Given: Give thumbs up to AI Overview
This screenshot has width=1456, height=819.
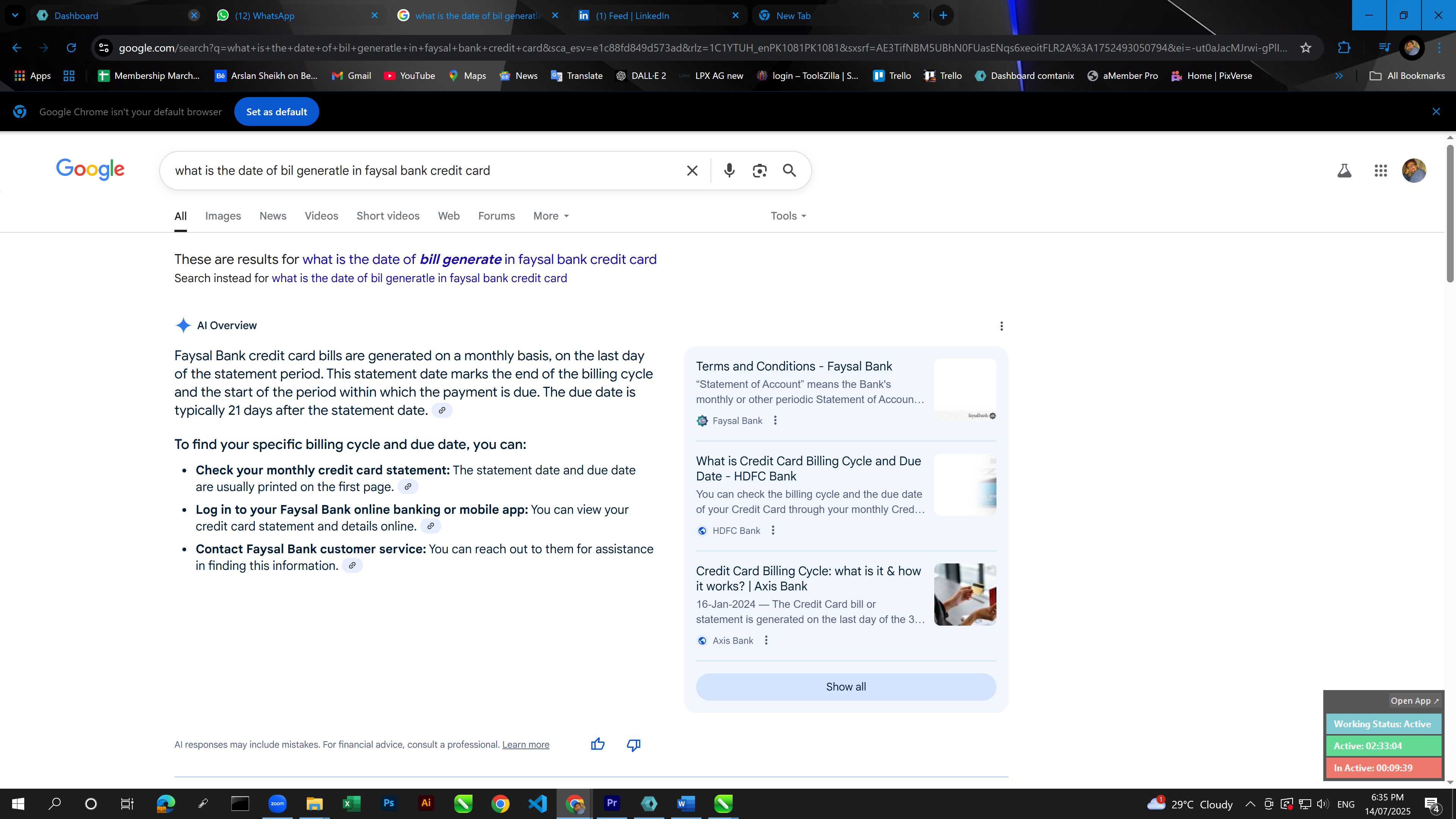Looking at the screenshot, I should point(598,744).
